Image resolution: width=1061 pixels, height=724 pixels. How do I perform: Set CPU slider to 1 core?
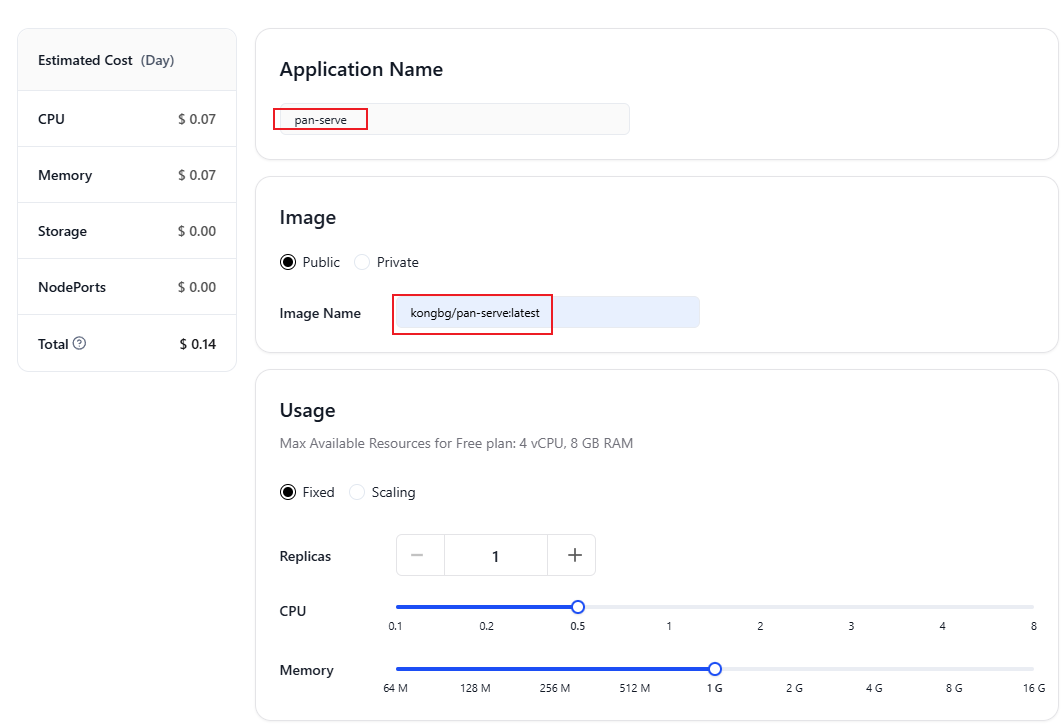click(x=669, y=607)
